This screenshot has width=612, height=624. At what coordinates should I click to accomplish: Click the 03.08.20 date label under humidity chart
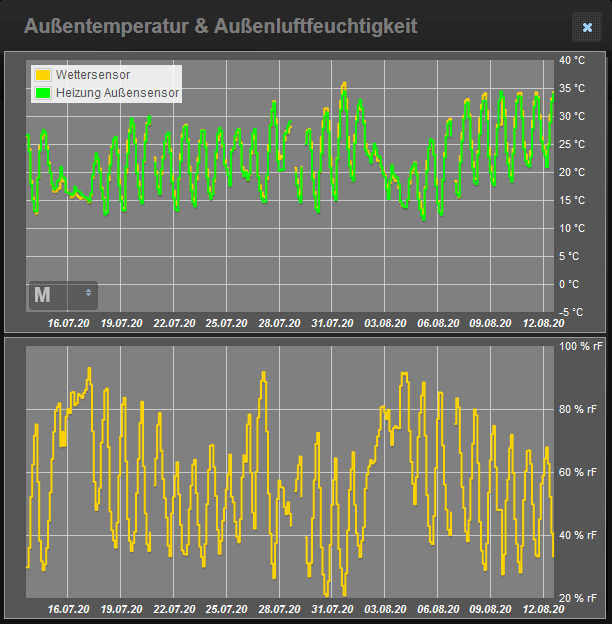pyautogui.click(x=385, y=608)
